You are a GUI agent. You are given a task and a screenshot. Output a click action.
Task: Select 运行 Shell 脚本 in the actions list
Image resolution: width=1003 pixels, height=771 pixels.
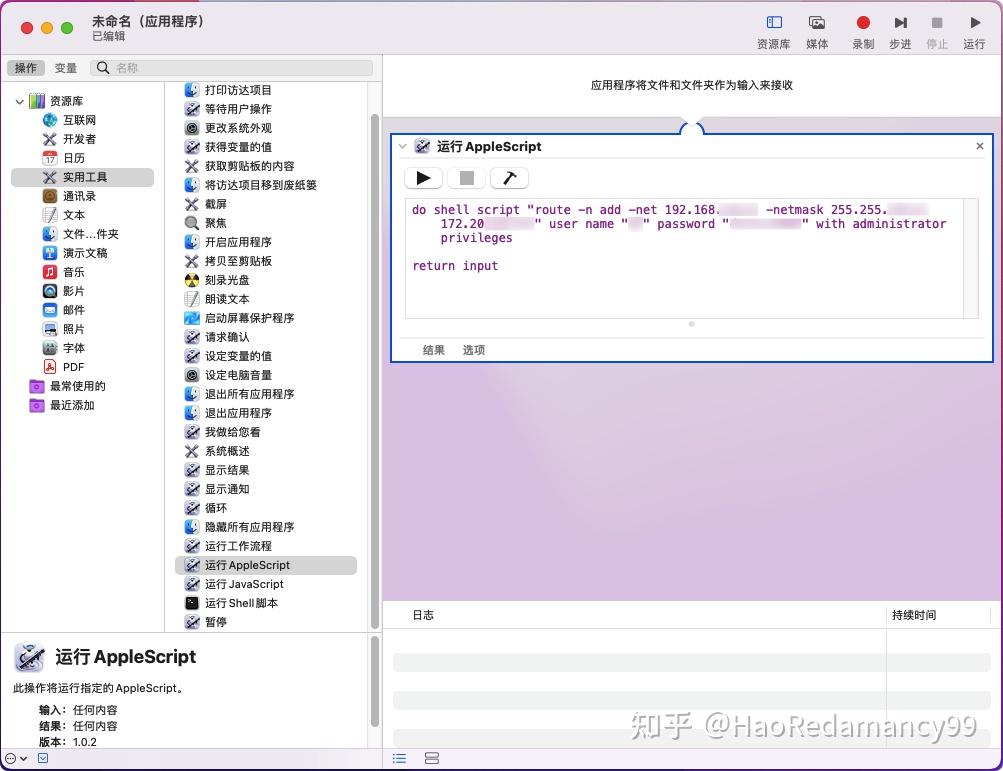click(x=243, y=603)
